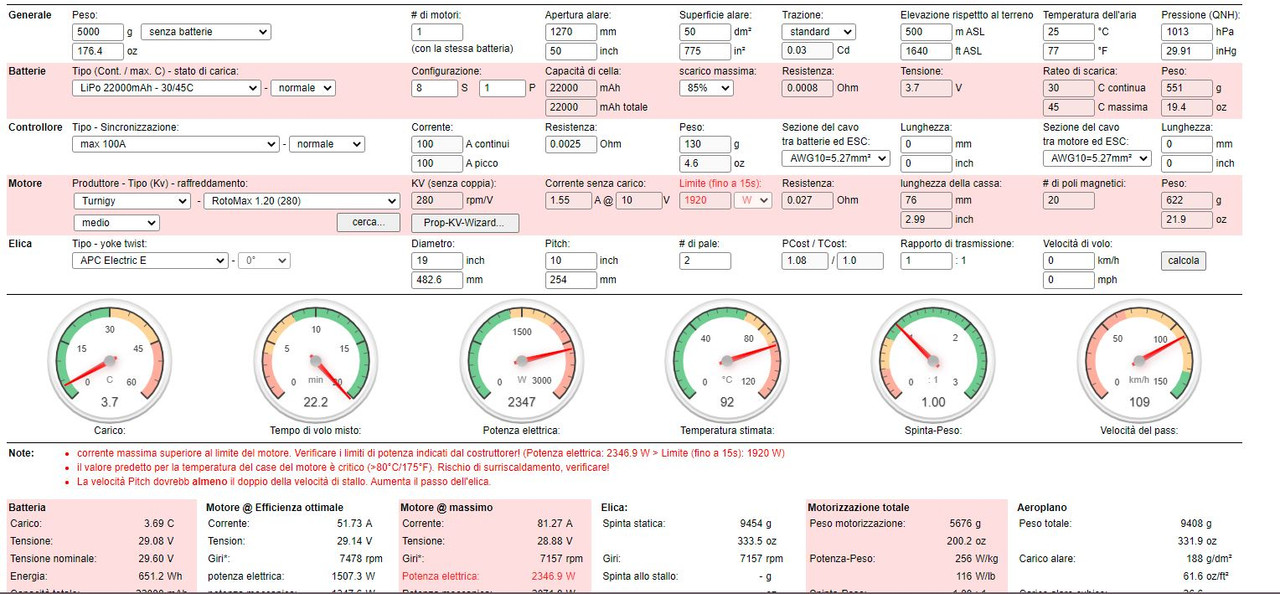Edit the wing area 775 in² field
The image size is (1280, 594).
click(x=705, y=51)
